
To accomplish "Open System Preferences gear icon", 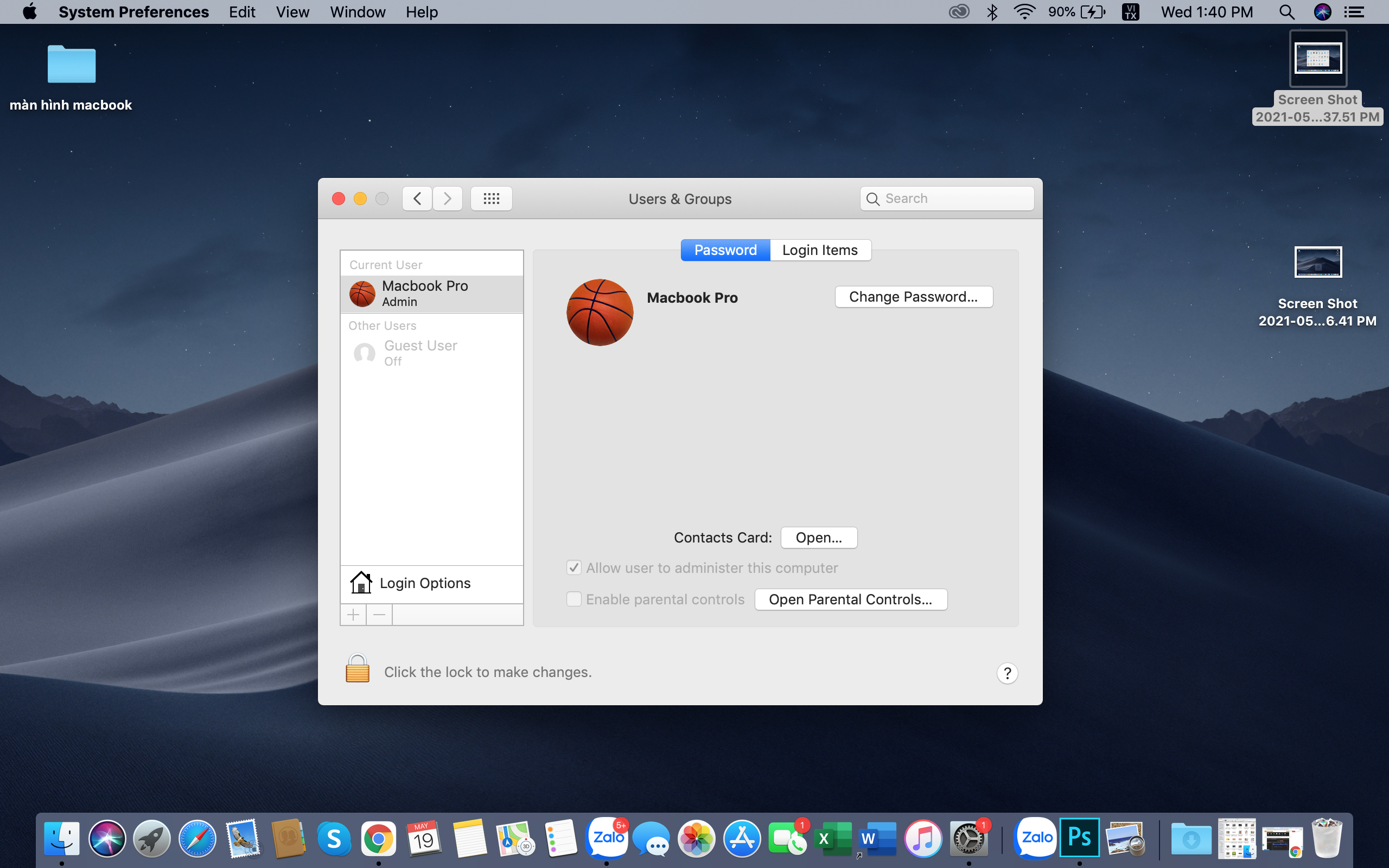I will coord(968,839).
